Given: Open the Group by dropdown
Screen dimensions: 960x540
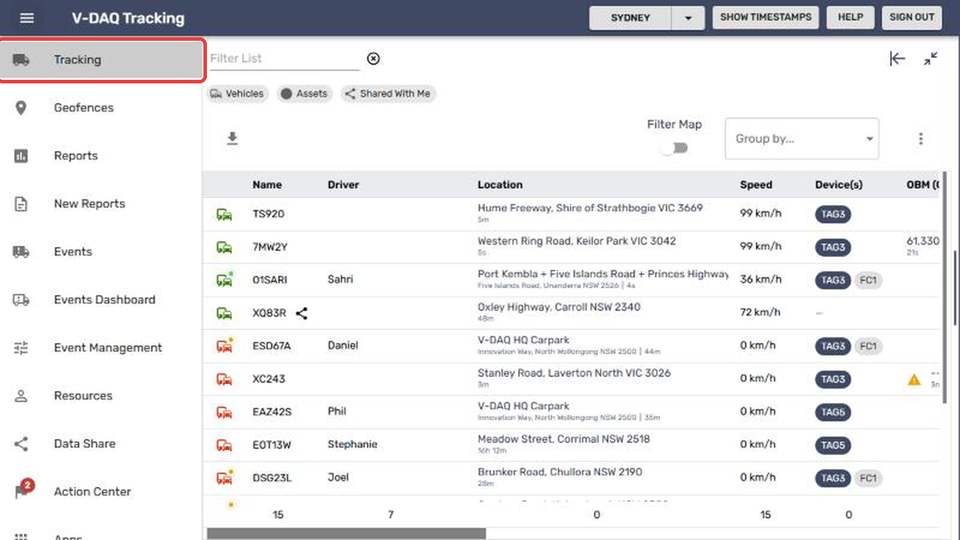Looking at the screenshot, I should [x=801, y=139].
